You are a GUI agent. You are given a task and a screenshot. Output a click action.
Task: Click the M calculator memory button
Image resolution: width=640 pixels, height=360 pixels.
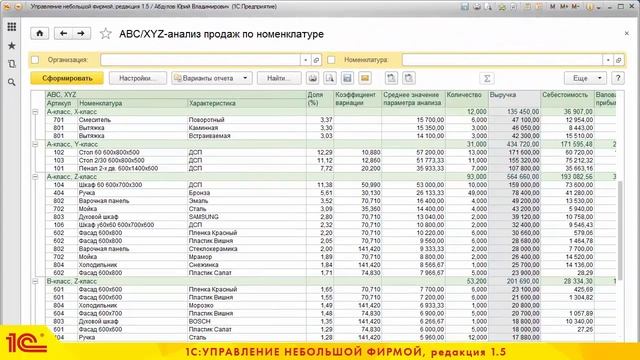[553, 7]
